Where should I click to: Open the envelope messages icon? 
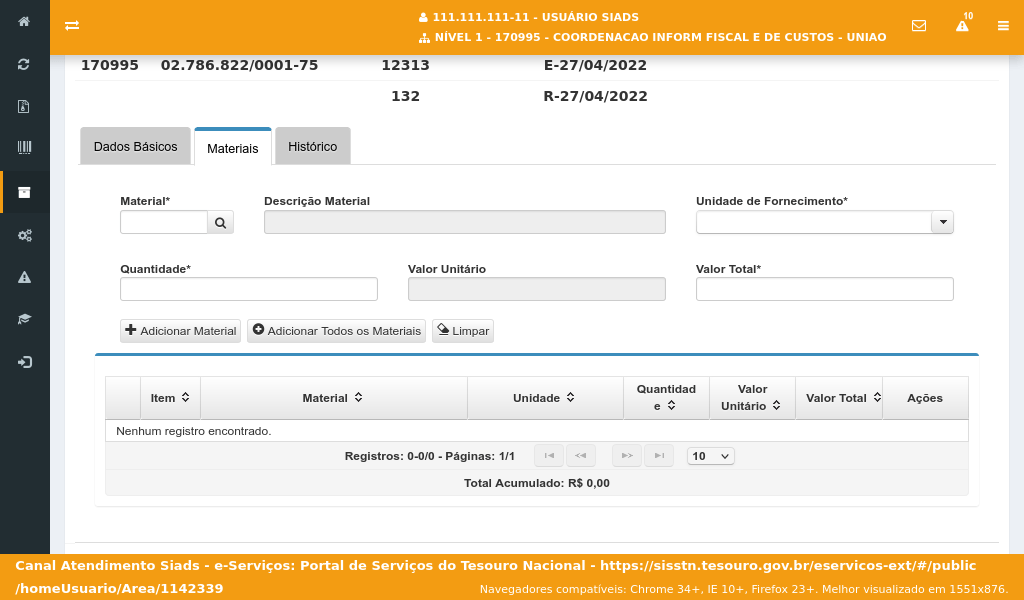[x=919, y=25]
